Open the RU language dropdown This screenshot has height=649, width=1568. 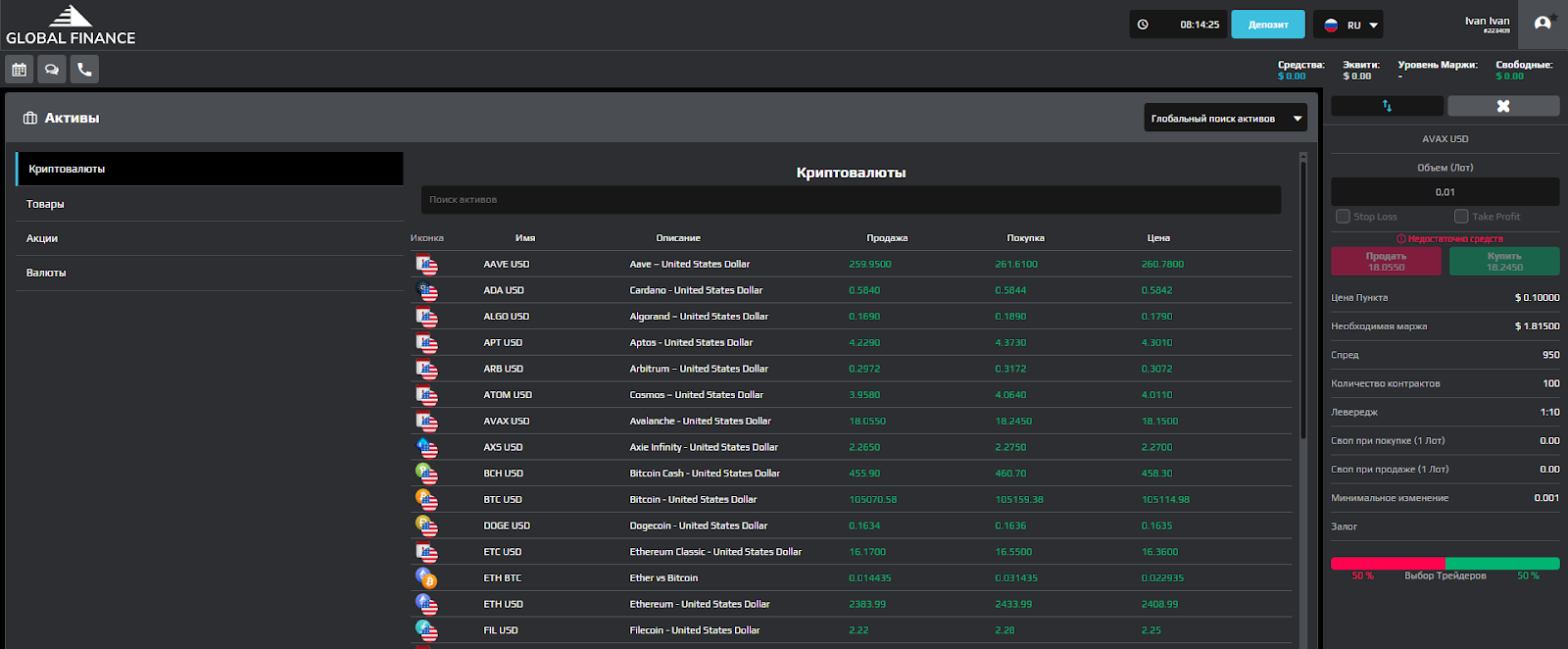coord(1347,25)
